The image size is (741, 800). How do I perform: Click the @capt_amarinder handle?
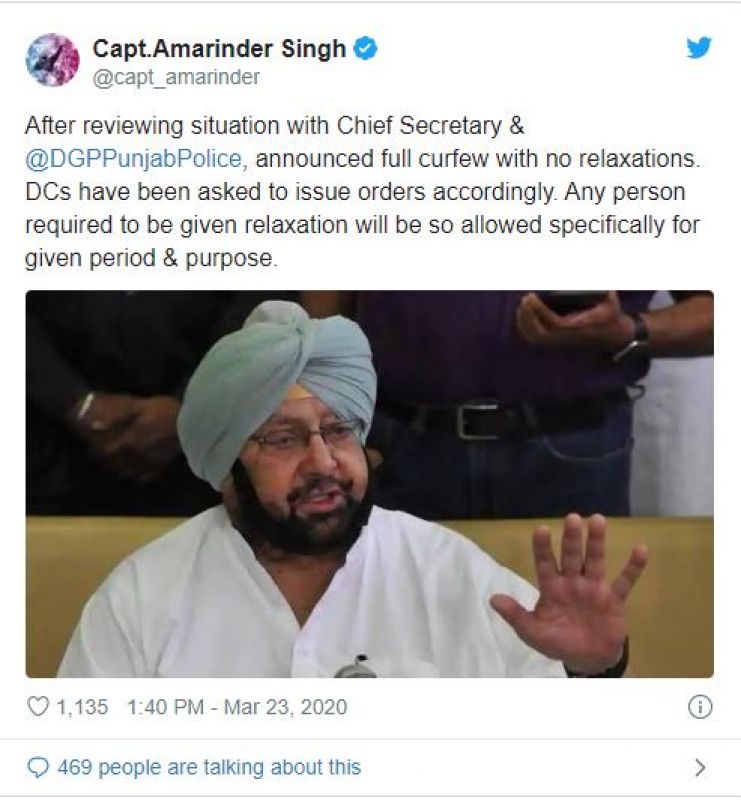[x=176, y=77]
